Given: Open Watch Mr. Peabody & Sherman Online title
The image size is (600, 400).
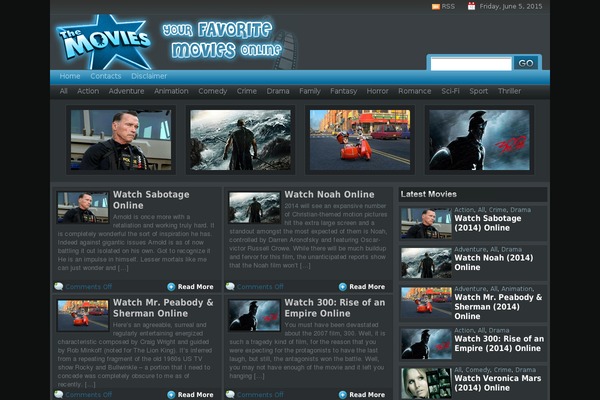Looking at the screenshot, I should click(163, 308).
